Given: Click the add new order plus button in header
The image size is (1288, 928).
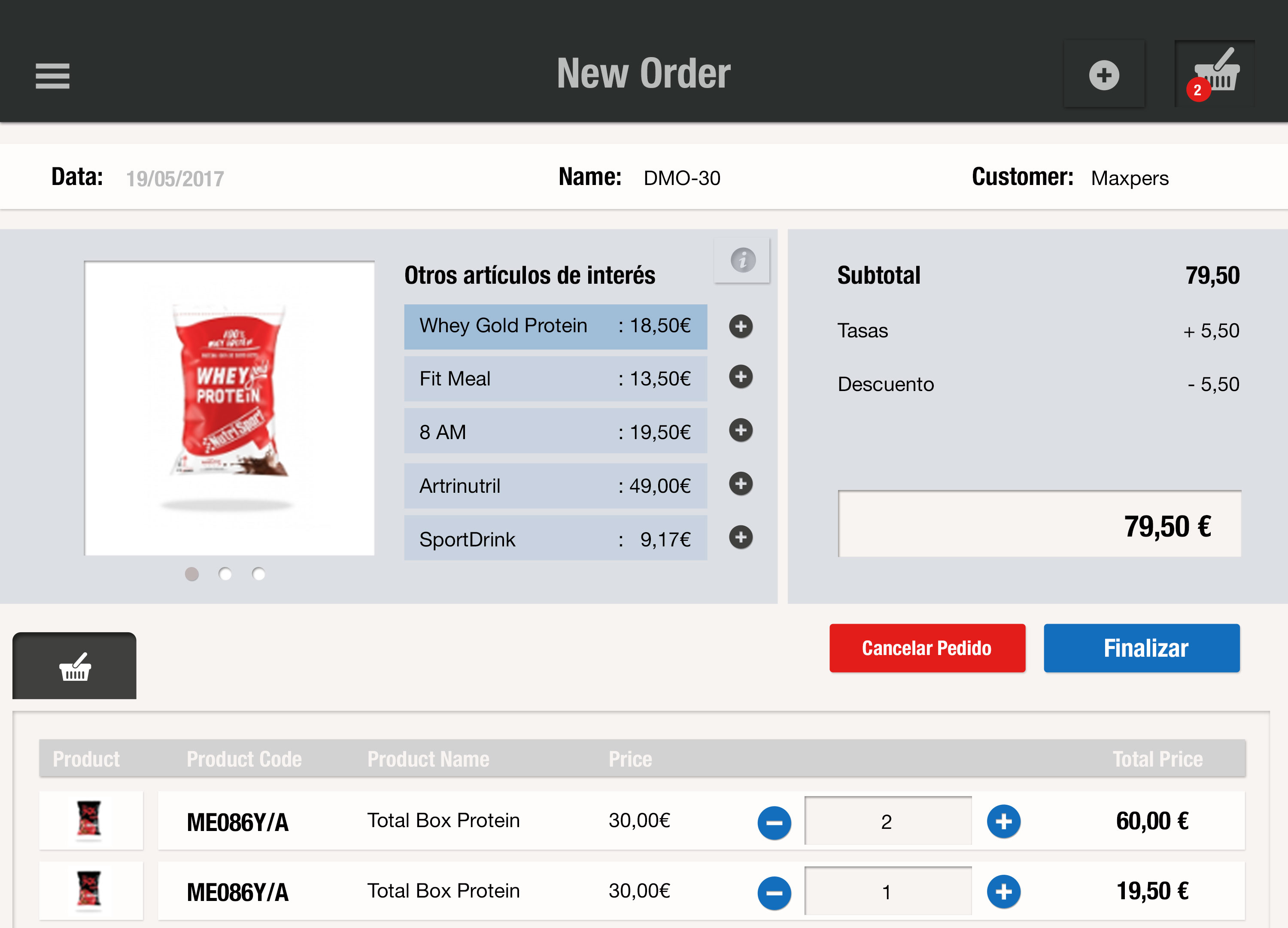Looking at the screenshot, I should (x=1104, y=74).
